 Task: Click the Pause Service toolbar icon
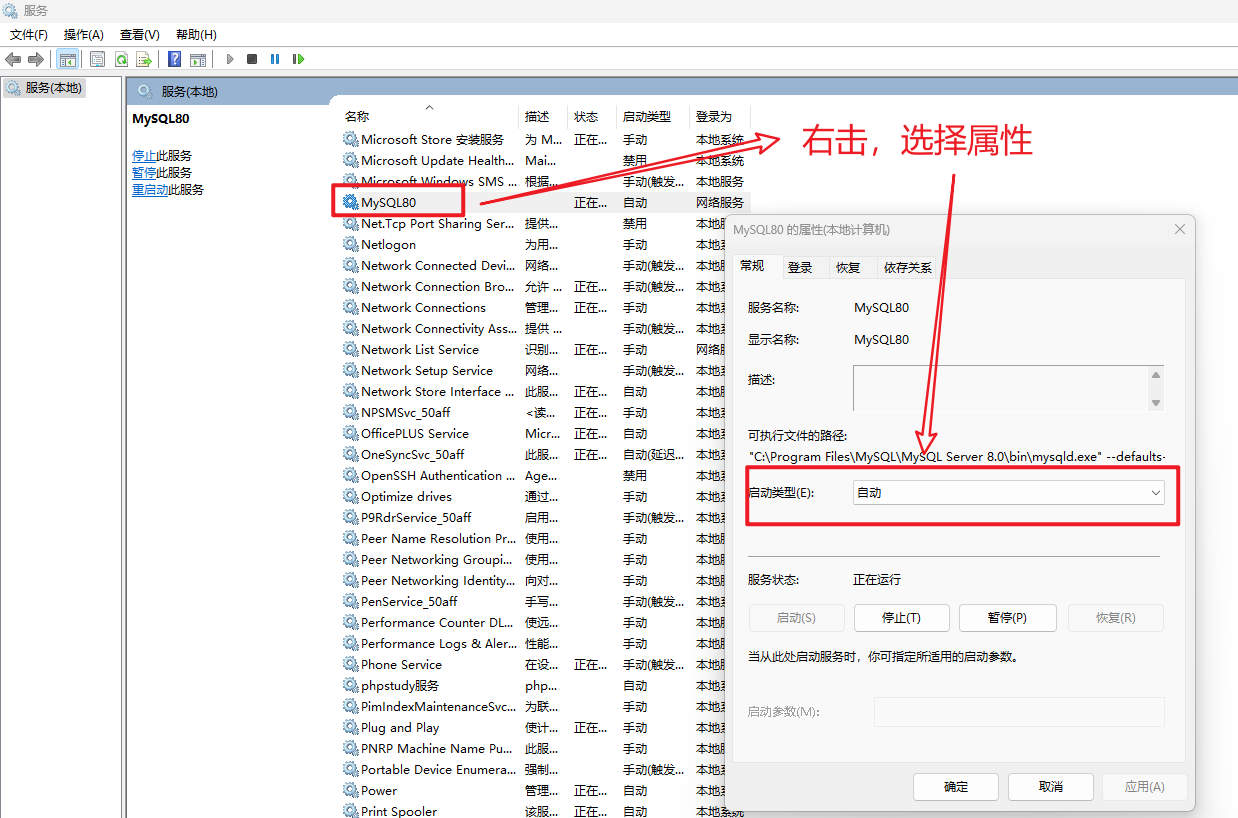coord(275,59)
